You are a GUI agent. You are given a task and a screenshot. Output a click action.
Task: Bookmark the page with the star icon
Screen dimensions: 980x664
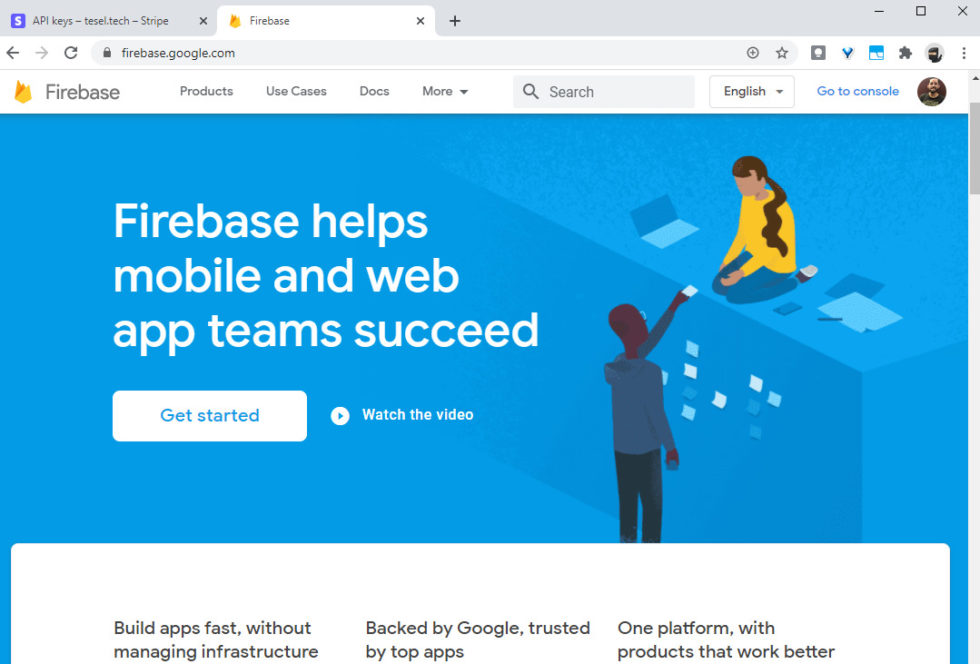782,52
